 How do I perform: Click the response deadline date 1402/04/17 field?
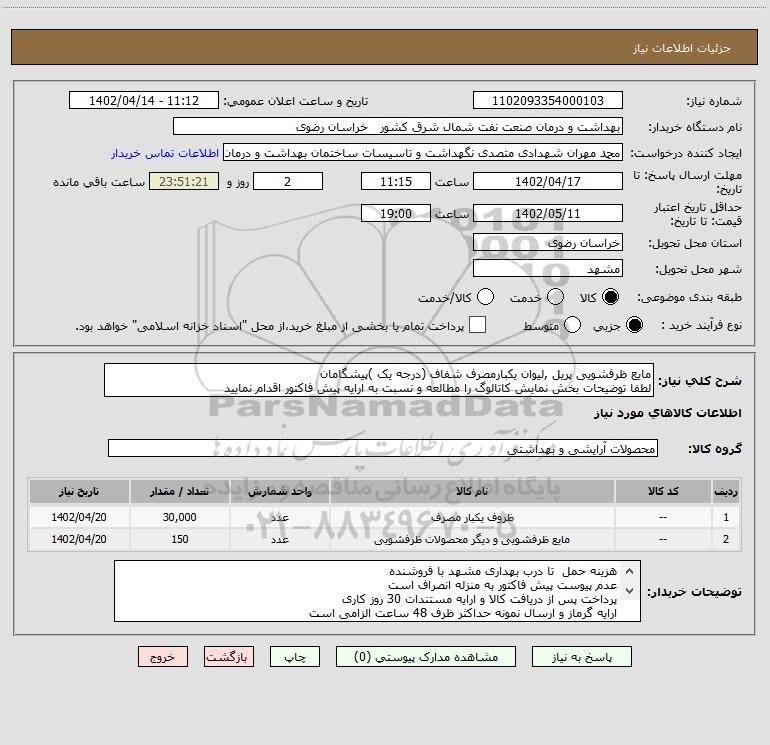point(548,182)
